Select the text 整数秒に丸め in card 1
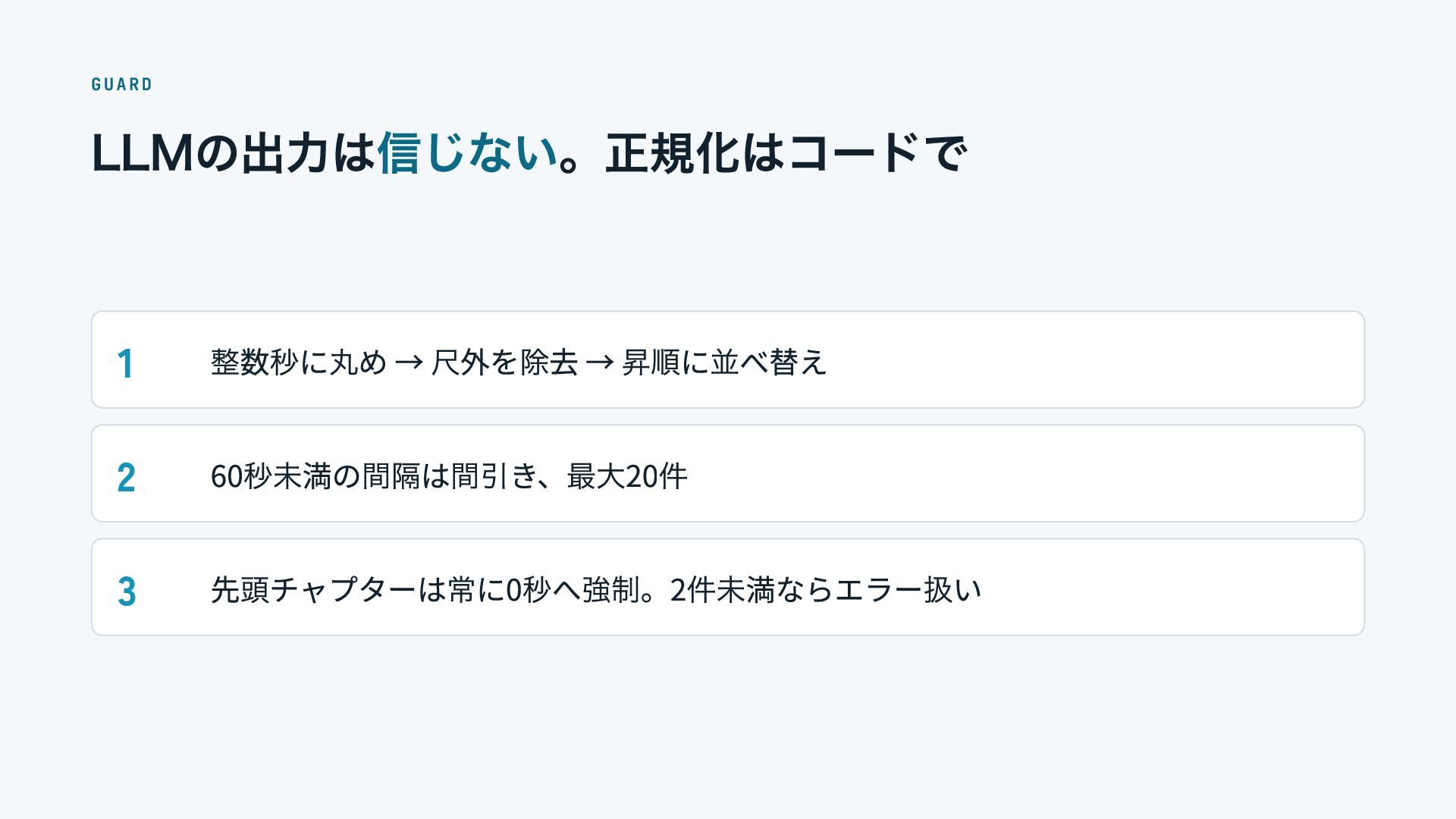Screen dimensions: 1456x819 (299, 362)
